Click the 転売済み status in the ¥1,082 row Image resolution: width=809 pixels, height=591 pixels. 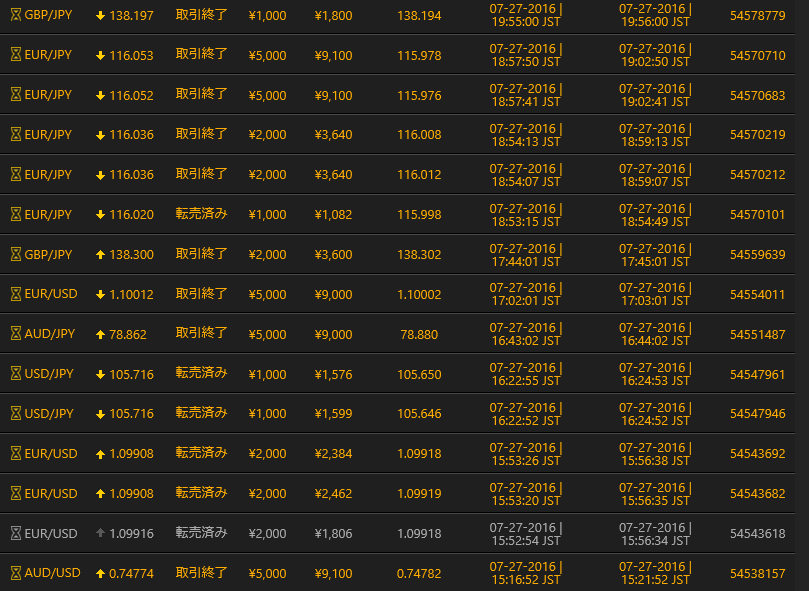pyautogui.click(x=201, y=214)
